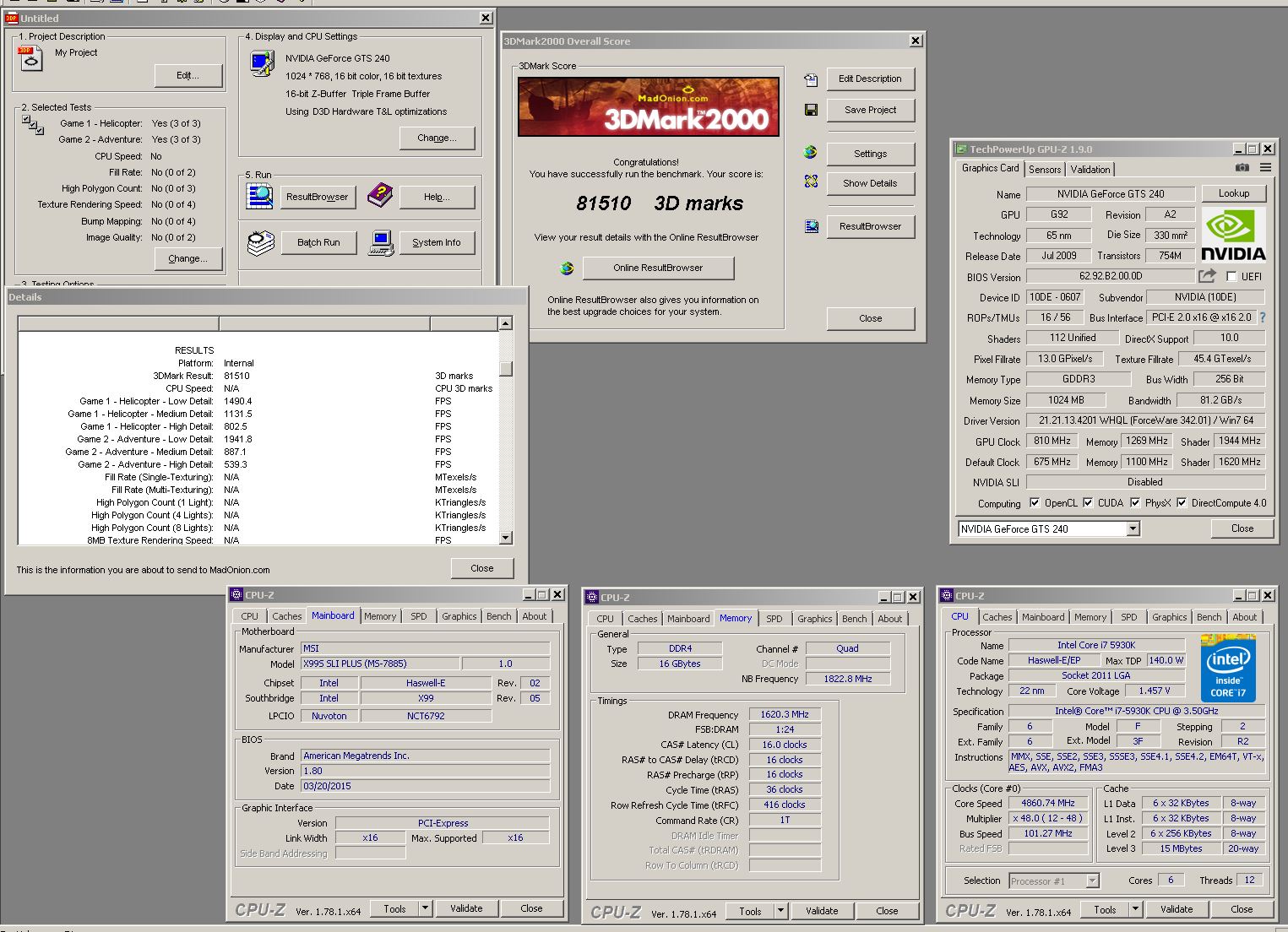Click the globe icon beside Online ResultBrowser
Image resolution: width=1288 pixels, height=932 pixels.
[567, 268]
